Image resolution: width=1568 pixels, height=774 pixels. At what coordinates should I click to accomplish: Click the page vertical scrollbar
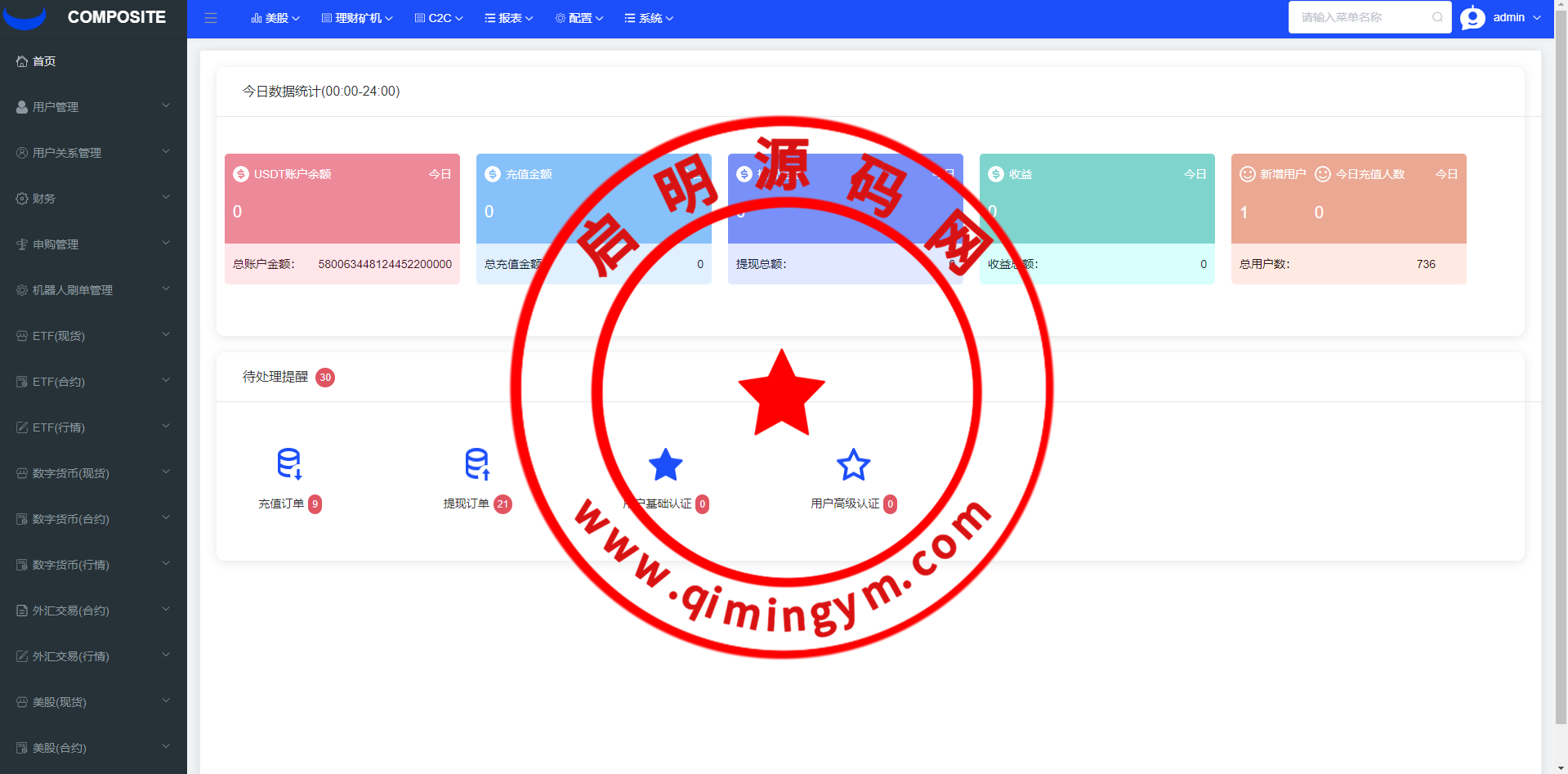[1561, 368]
